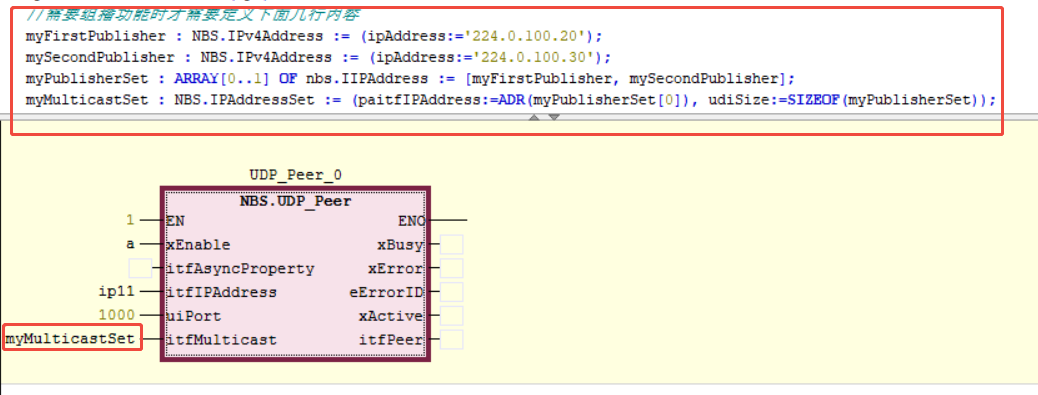Click the '224.0.100.20' address string
1038x395 pixels.
(526, 36)
